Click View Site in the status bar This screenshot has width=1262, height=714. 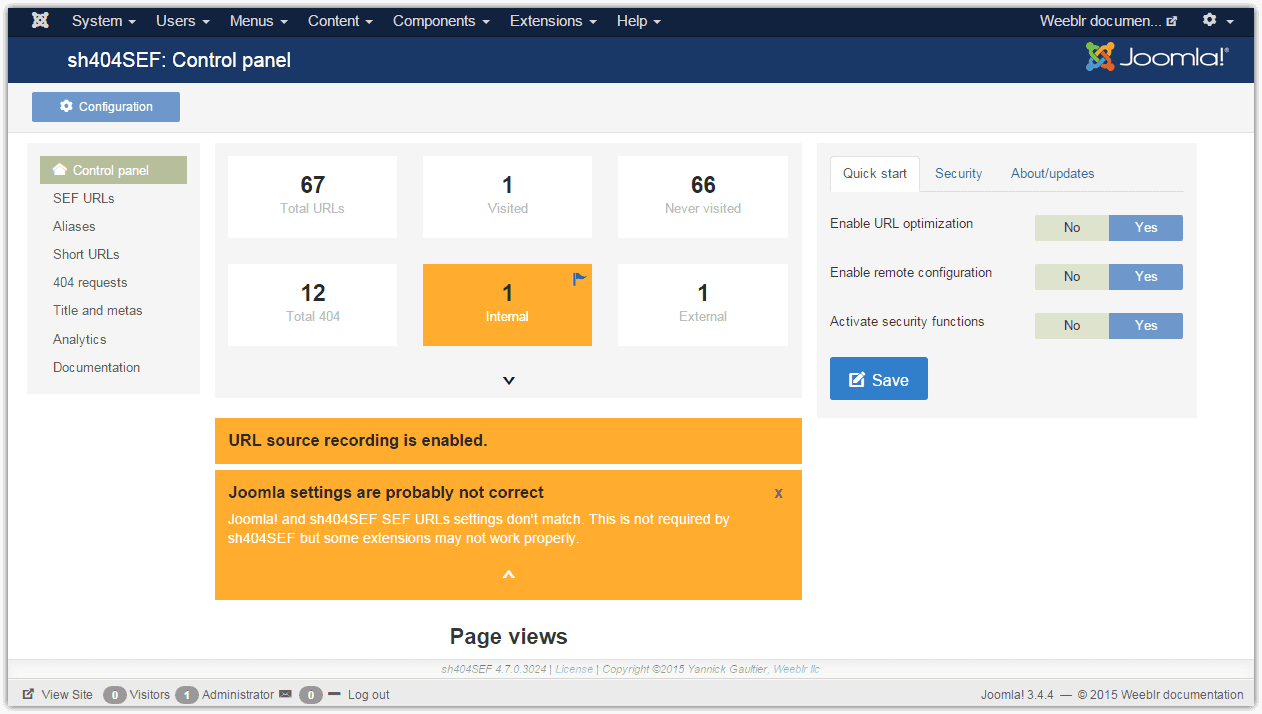[58, 694]
